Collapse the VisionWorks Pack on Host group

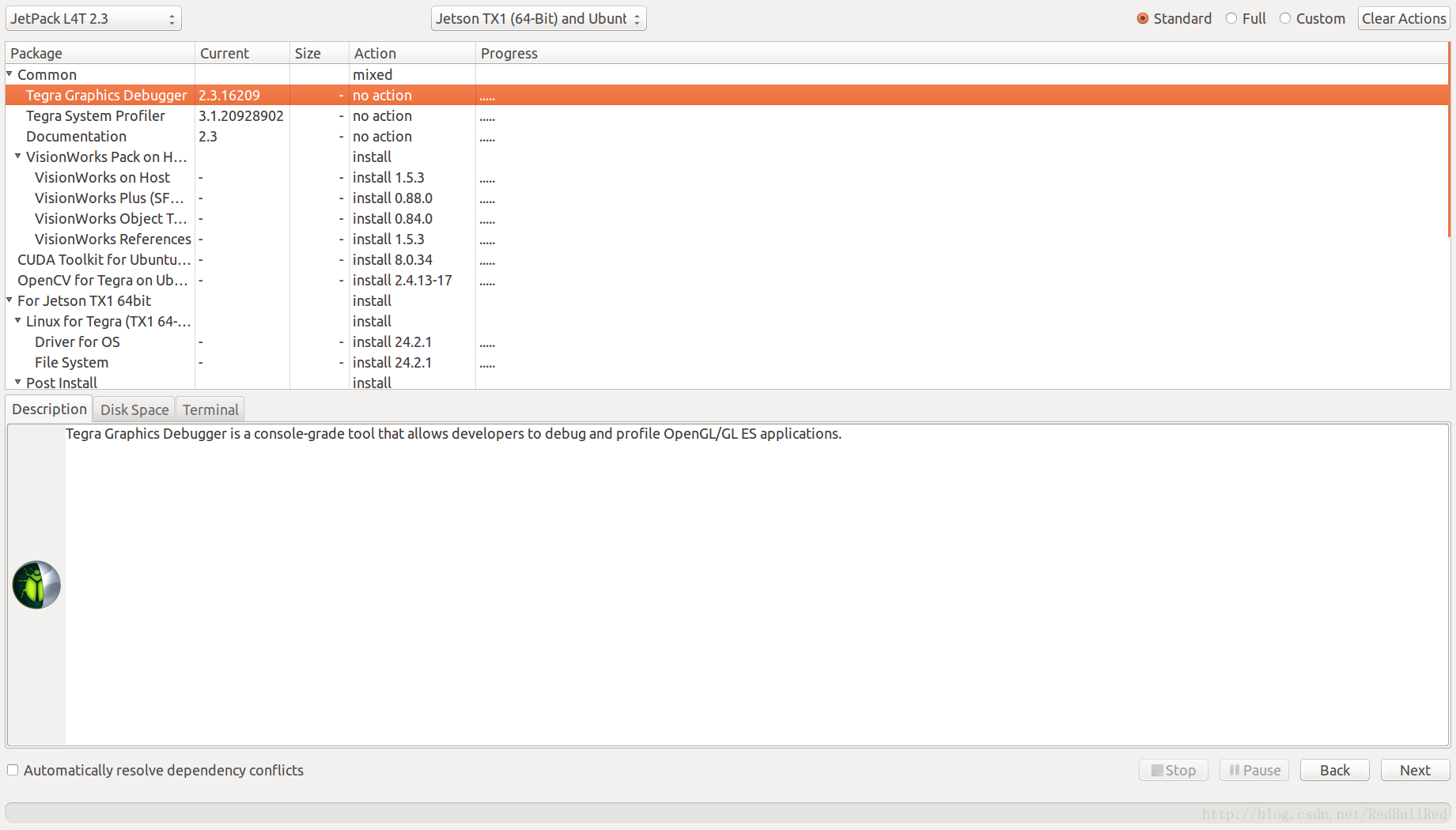pyautogui.click(x=17, y=156)
